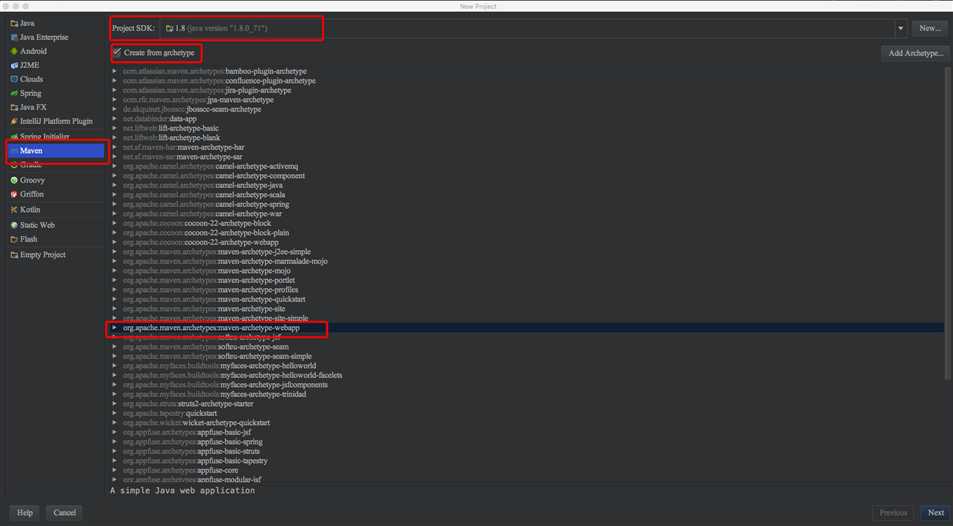Click the Groovy project type icon
This screenshot has width=953, height=526.
click(x=14, y=180)
